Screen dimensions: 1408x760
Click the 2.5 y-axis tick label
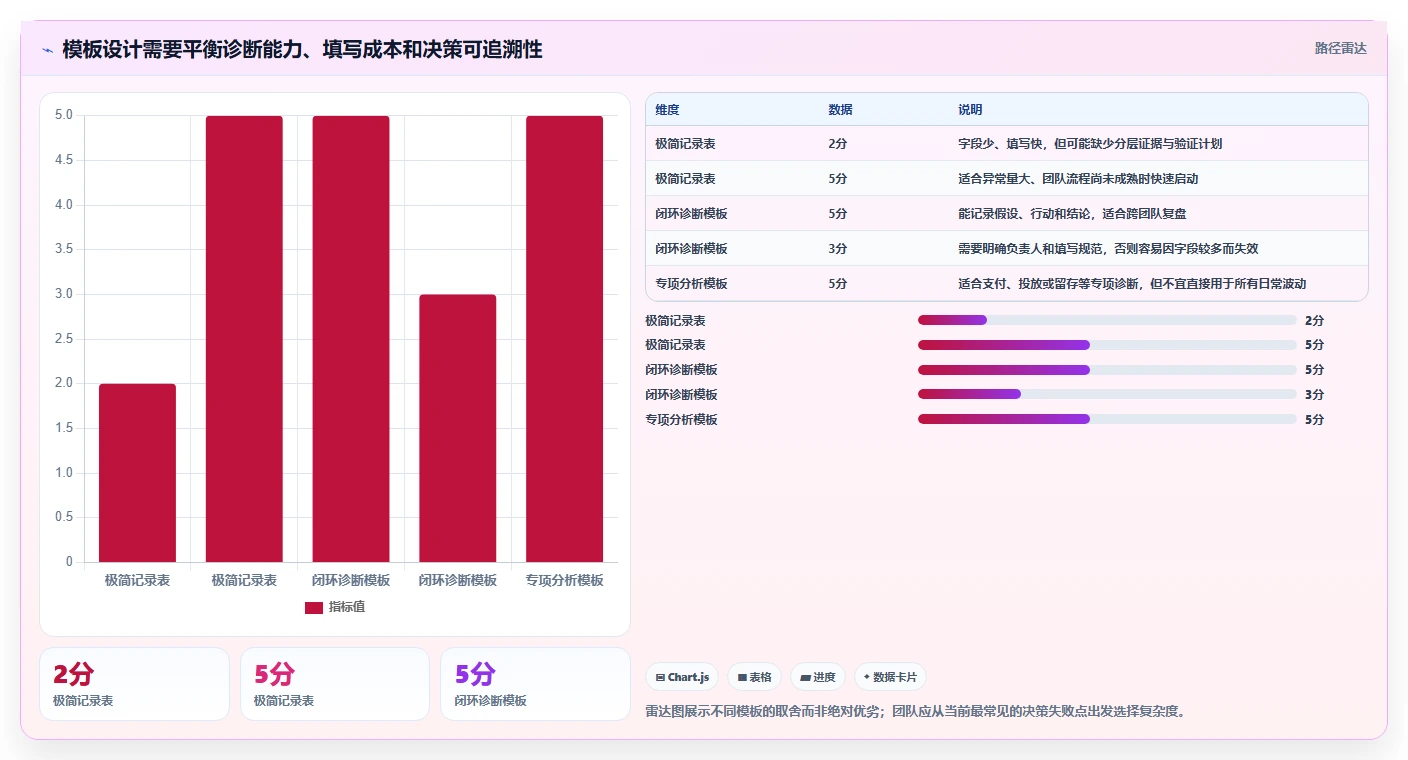point(64,339)
